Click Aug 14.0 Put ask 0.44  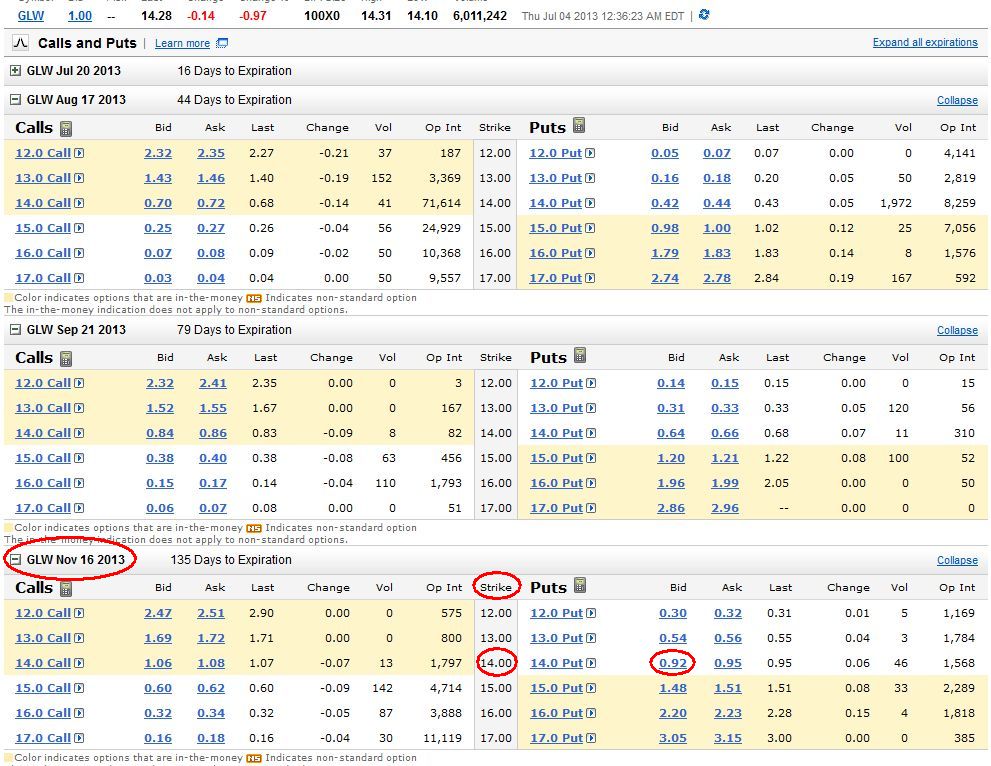coord(717,203)
